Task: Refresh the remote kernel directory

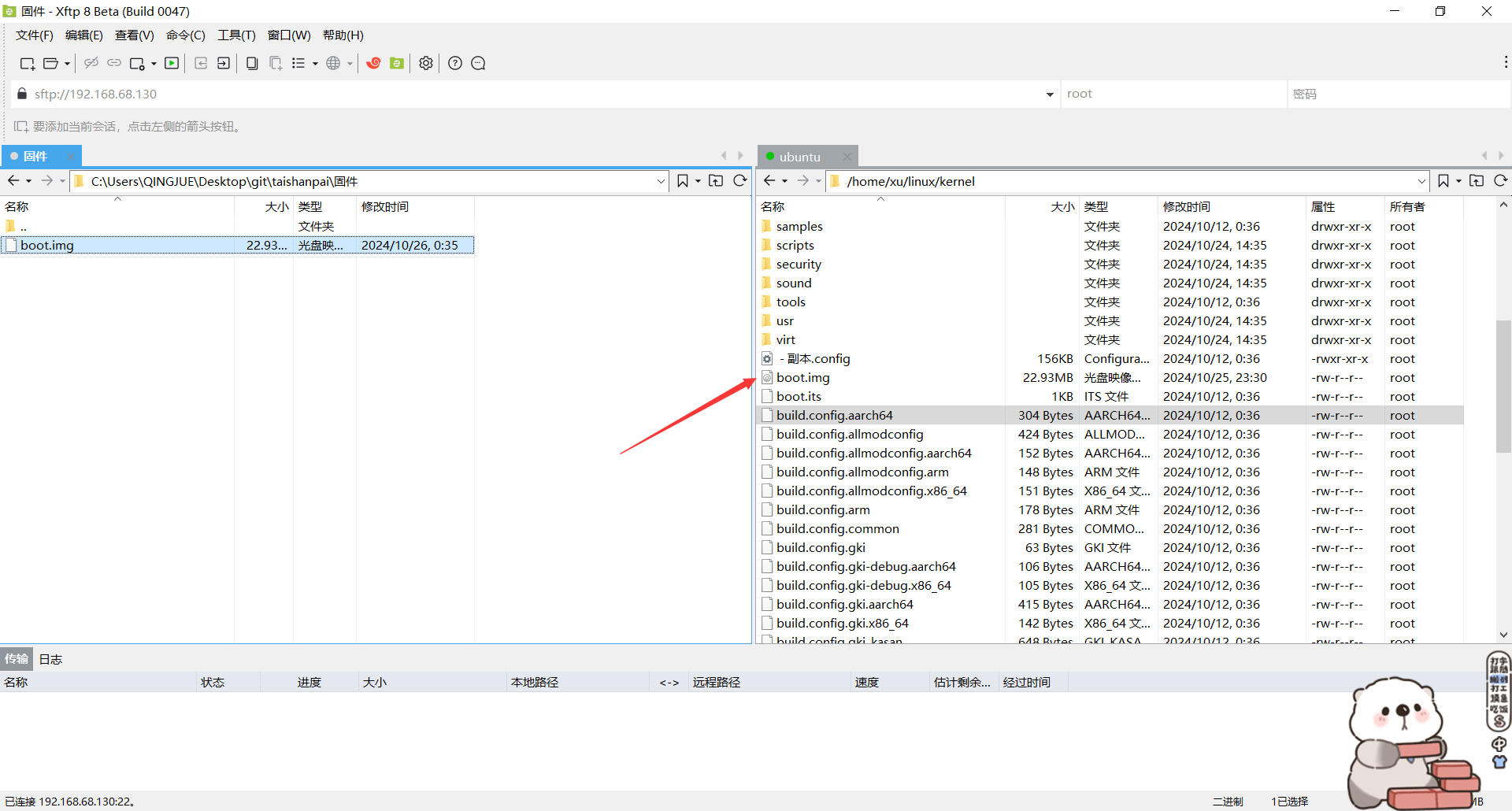Action: (x=1501, y=181)
